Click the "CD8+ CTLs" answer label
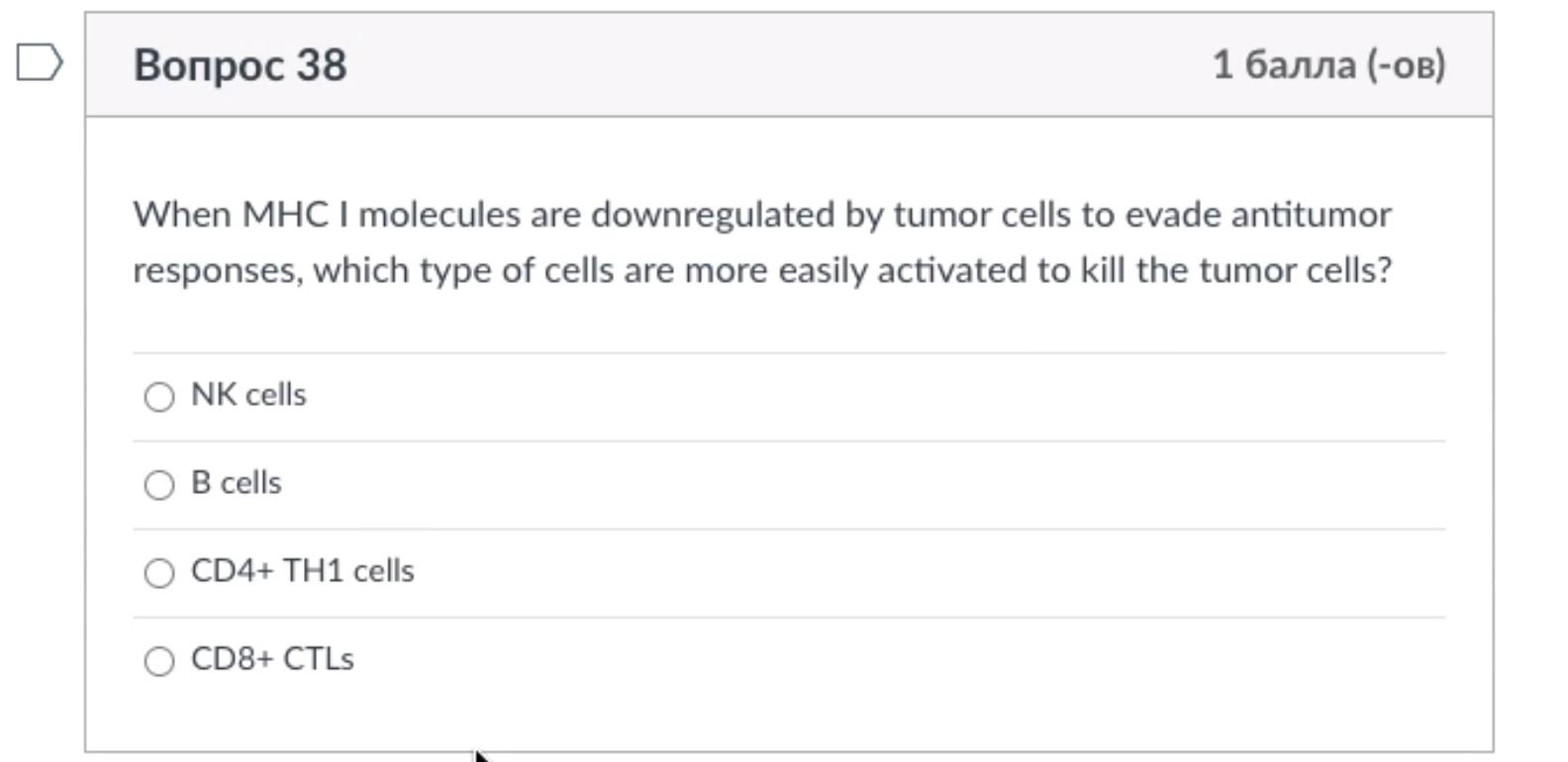 (272, 659)
